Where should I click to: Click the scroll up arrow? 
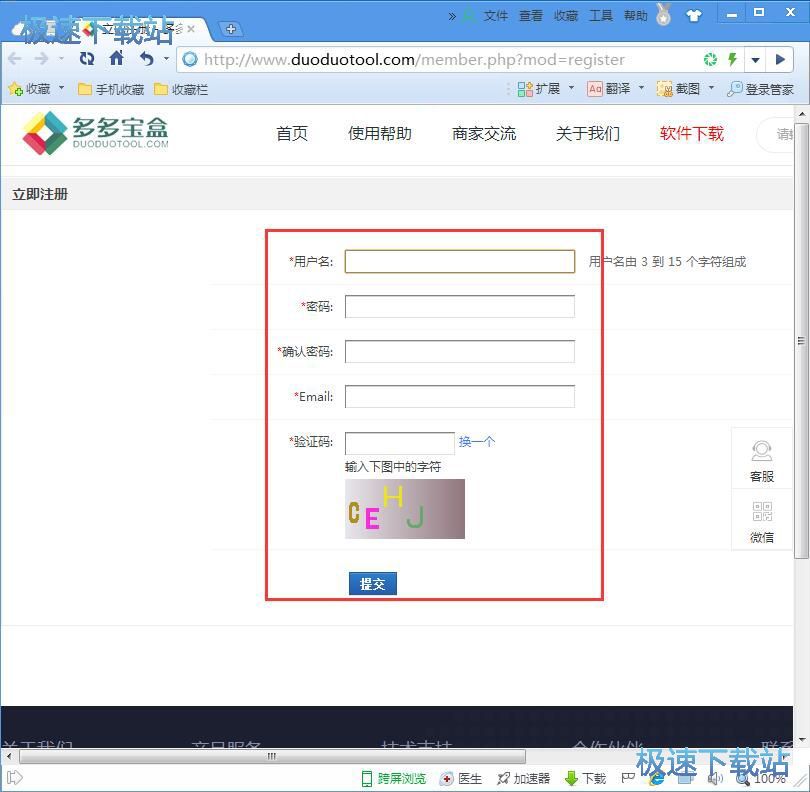(801, 114)
